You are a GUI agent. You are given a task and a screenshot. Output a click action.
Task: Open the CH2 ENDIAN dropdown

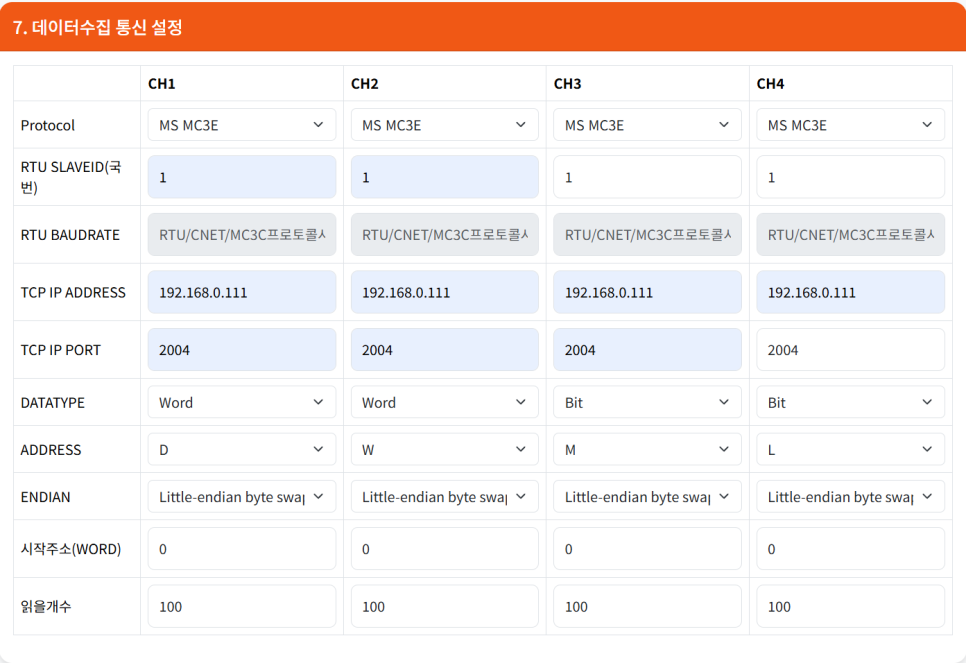point(444,496)
